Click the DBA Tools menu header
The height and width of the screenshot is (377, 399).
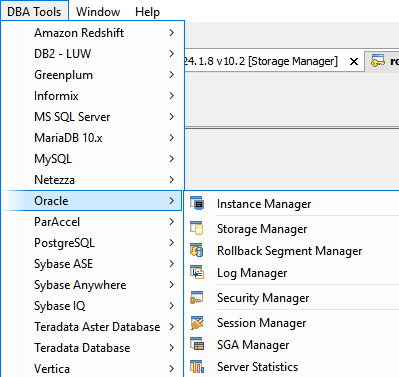pos(34,12)
